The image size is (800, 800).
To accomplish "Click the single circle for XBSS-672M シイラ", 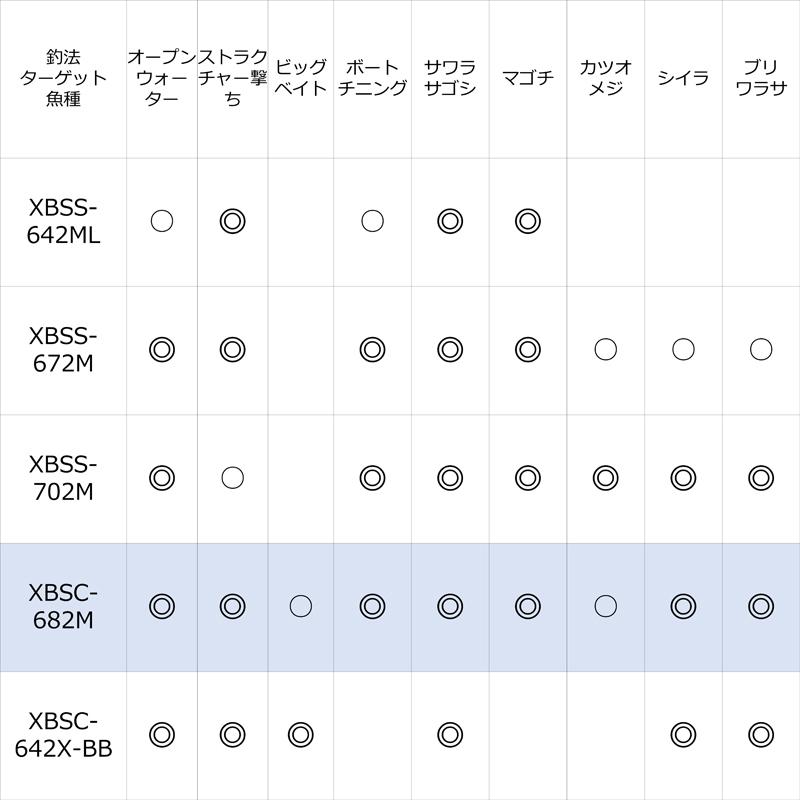I will pyautogui.click(x=683, y=349).
